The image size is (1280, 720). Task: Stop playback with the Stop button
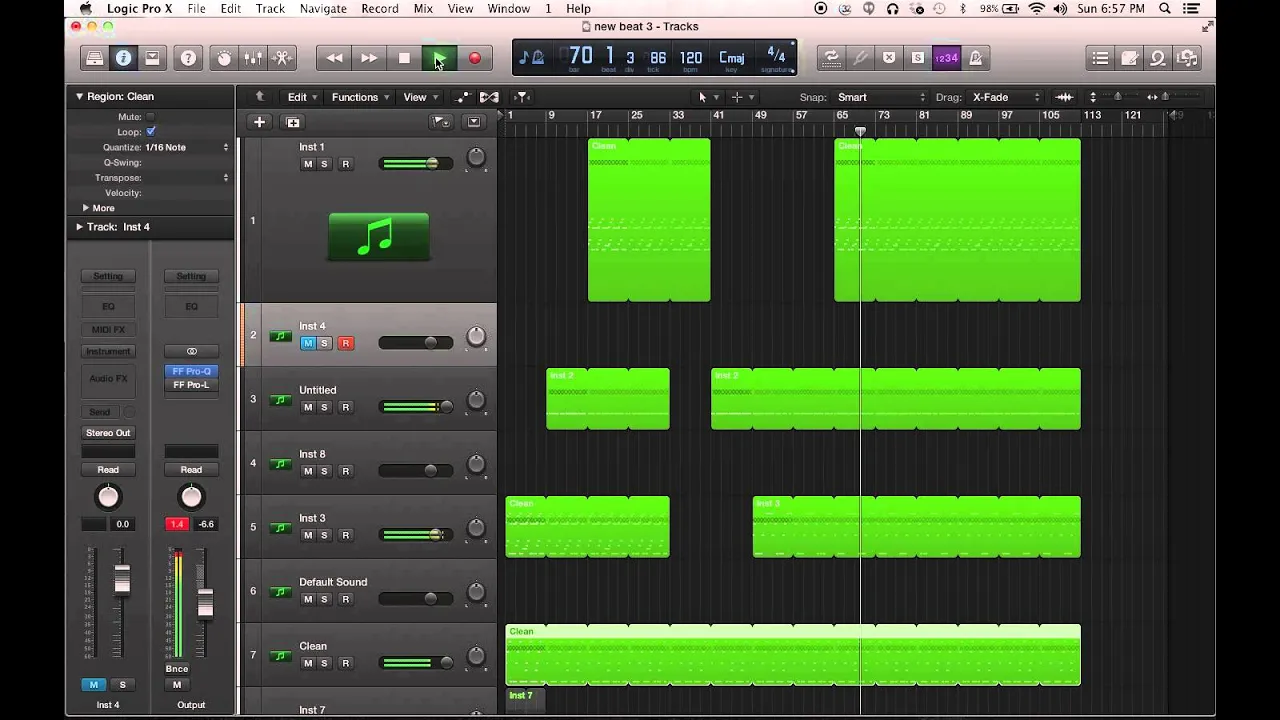click(x=404, y=58)
